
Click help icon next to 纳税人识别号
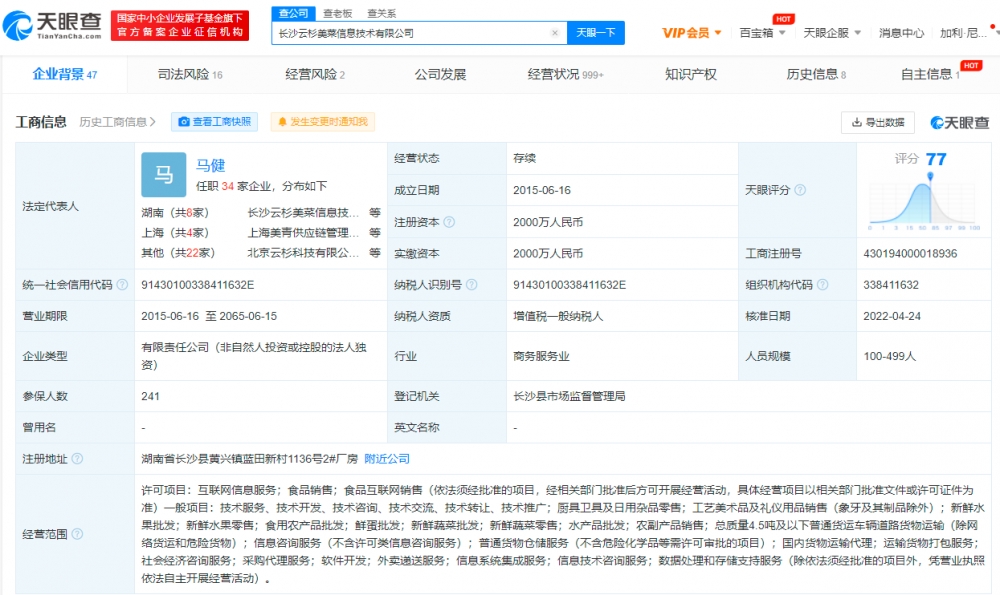tap(471, 284)
